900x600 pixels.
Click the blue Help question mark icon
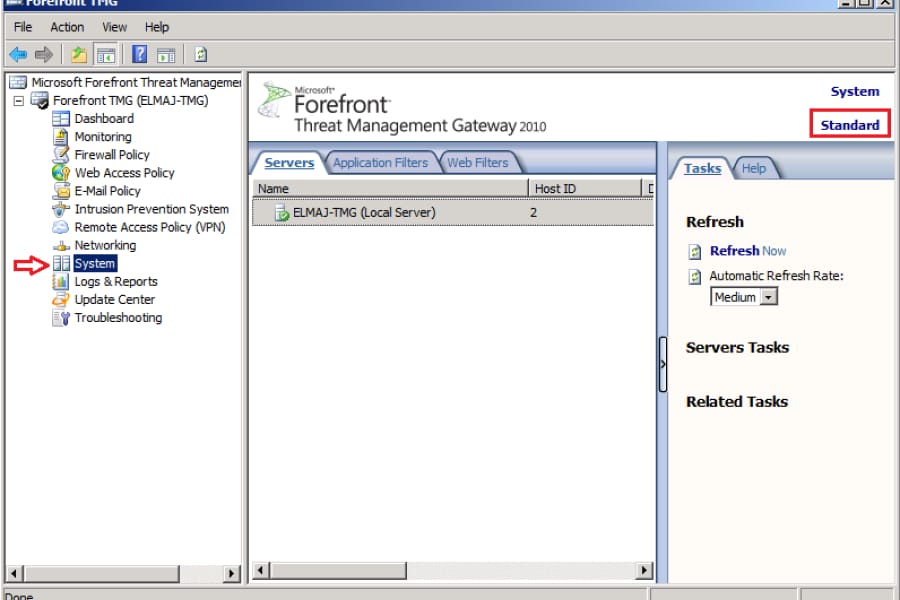139,55
